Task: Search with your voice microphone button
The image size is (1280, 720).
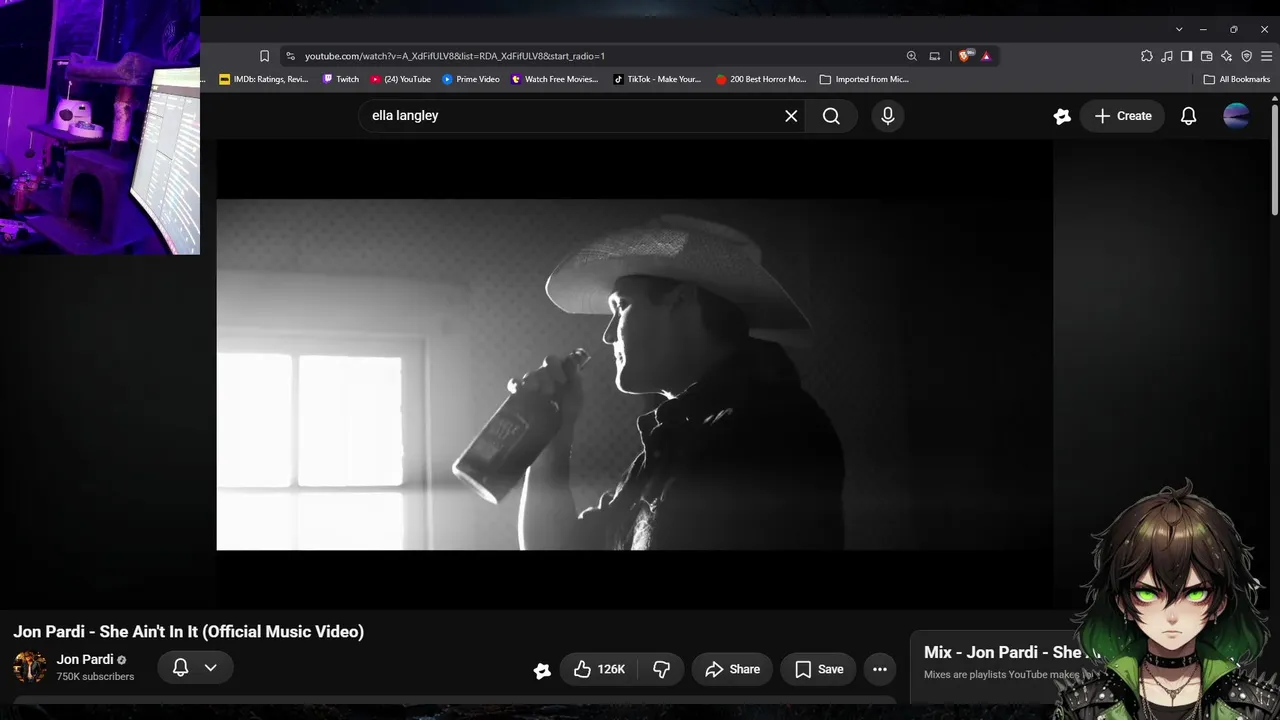Action: click(887, 116)
